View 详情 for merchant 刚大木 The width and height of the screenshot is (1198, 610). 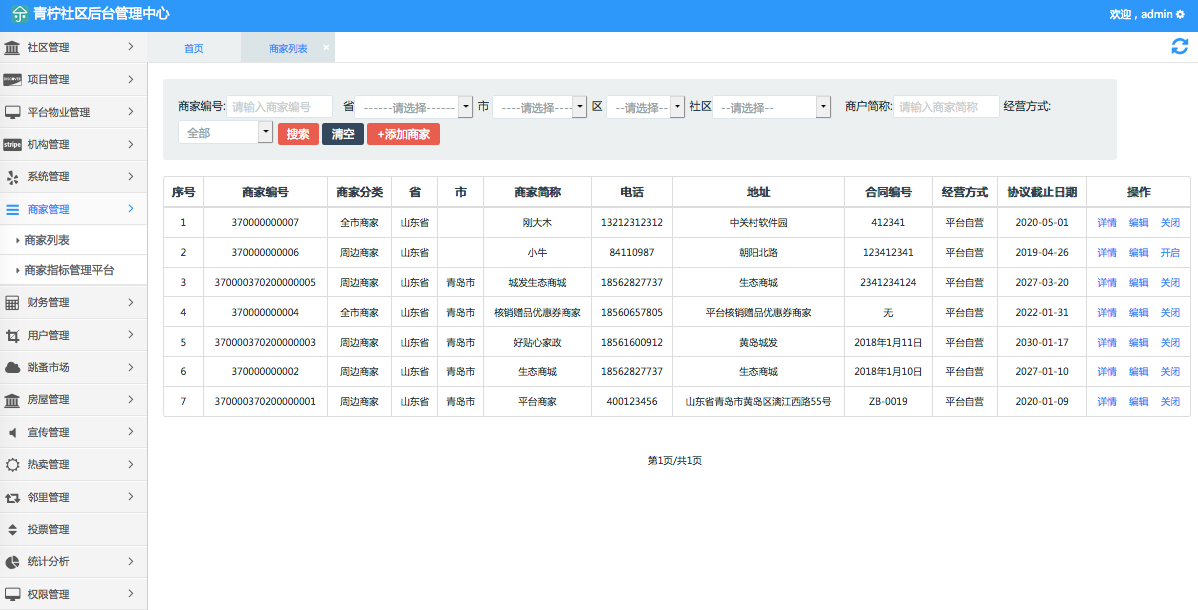pyautogui.click(x=1107, y=222)
